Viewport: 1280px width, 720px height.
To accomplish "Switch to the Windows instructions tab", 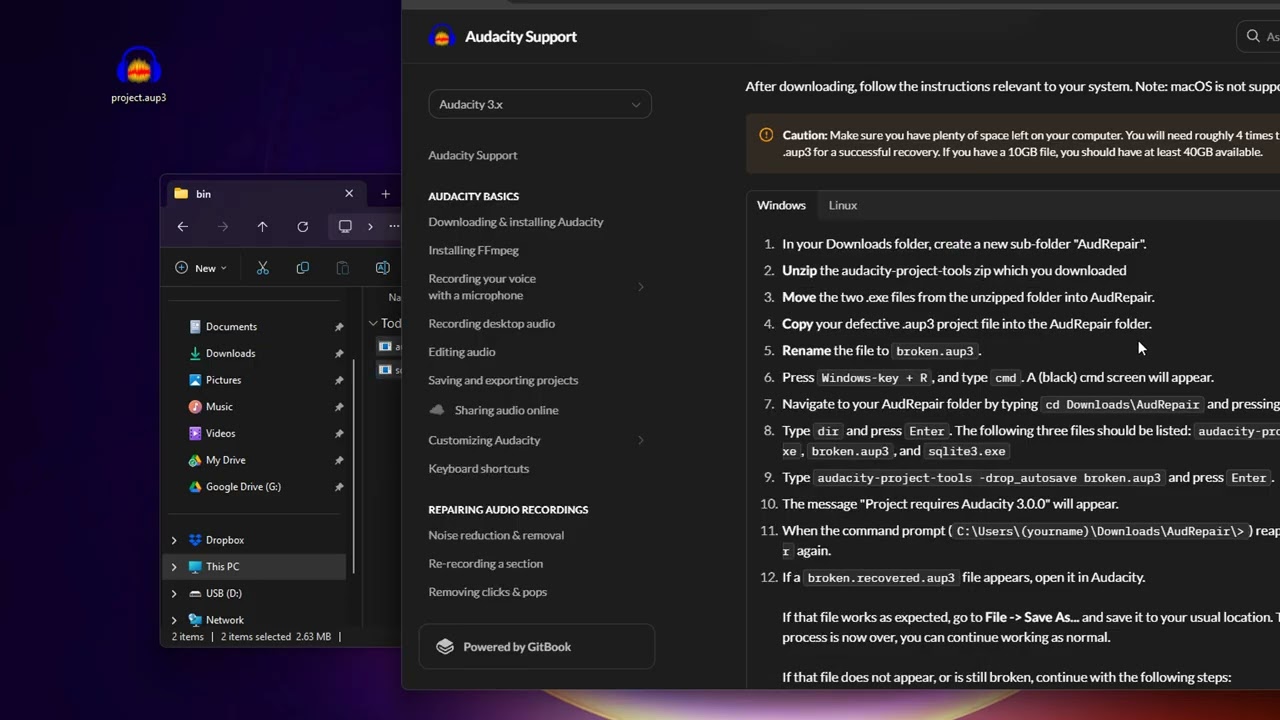I will pyautogui.click(x=781, y=205).
